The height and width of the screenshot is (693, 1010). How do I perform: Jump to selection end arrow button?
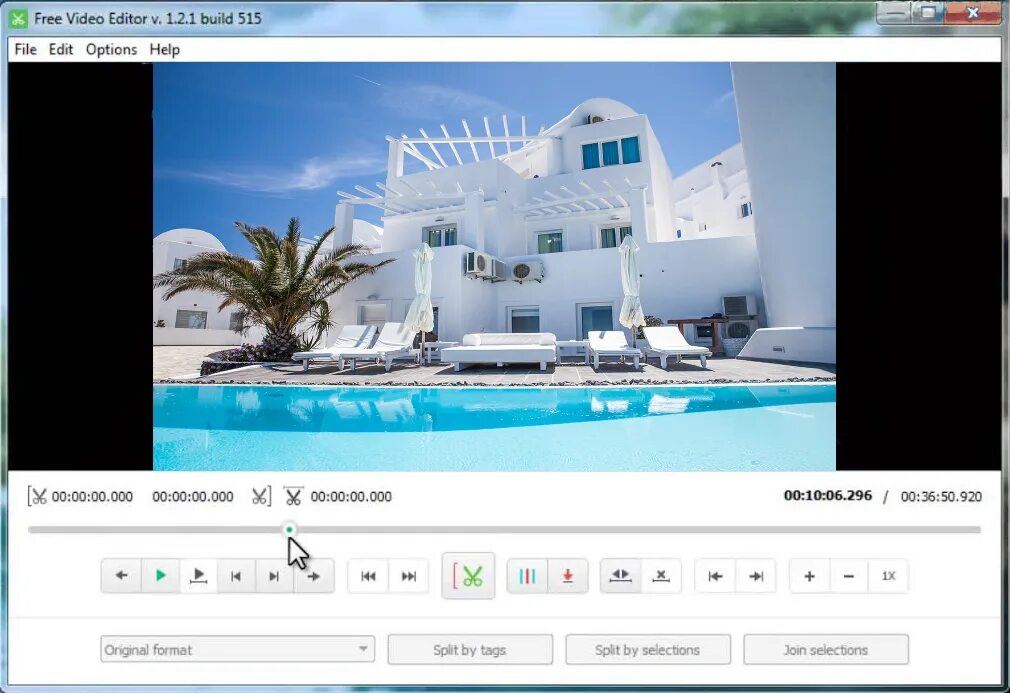(x=756, y=576)
